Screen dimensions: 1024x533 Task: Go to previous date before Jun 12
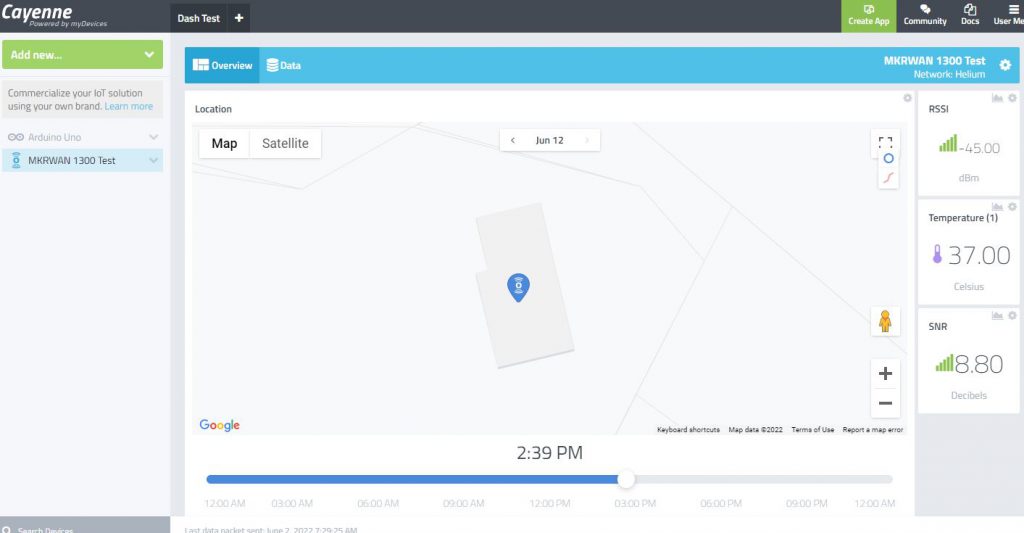(x=513, y=140)
